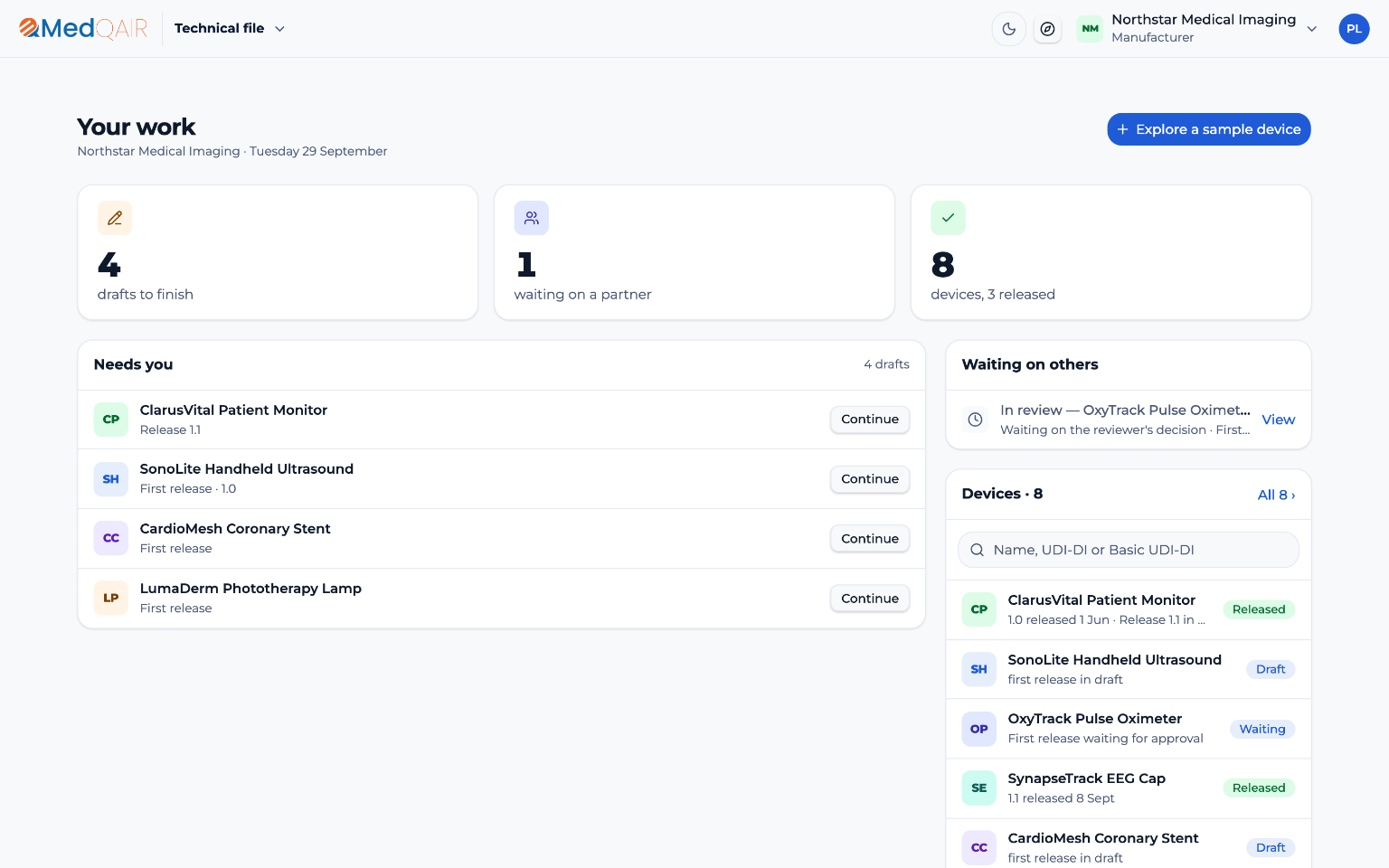Focus the Name, UDI-DI or Basic UDI-DI search field

coord(1129,550)
